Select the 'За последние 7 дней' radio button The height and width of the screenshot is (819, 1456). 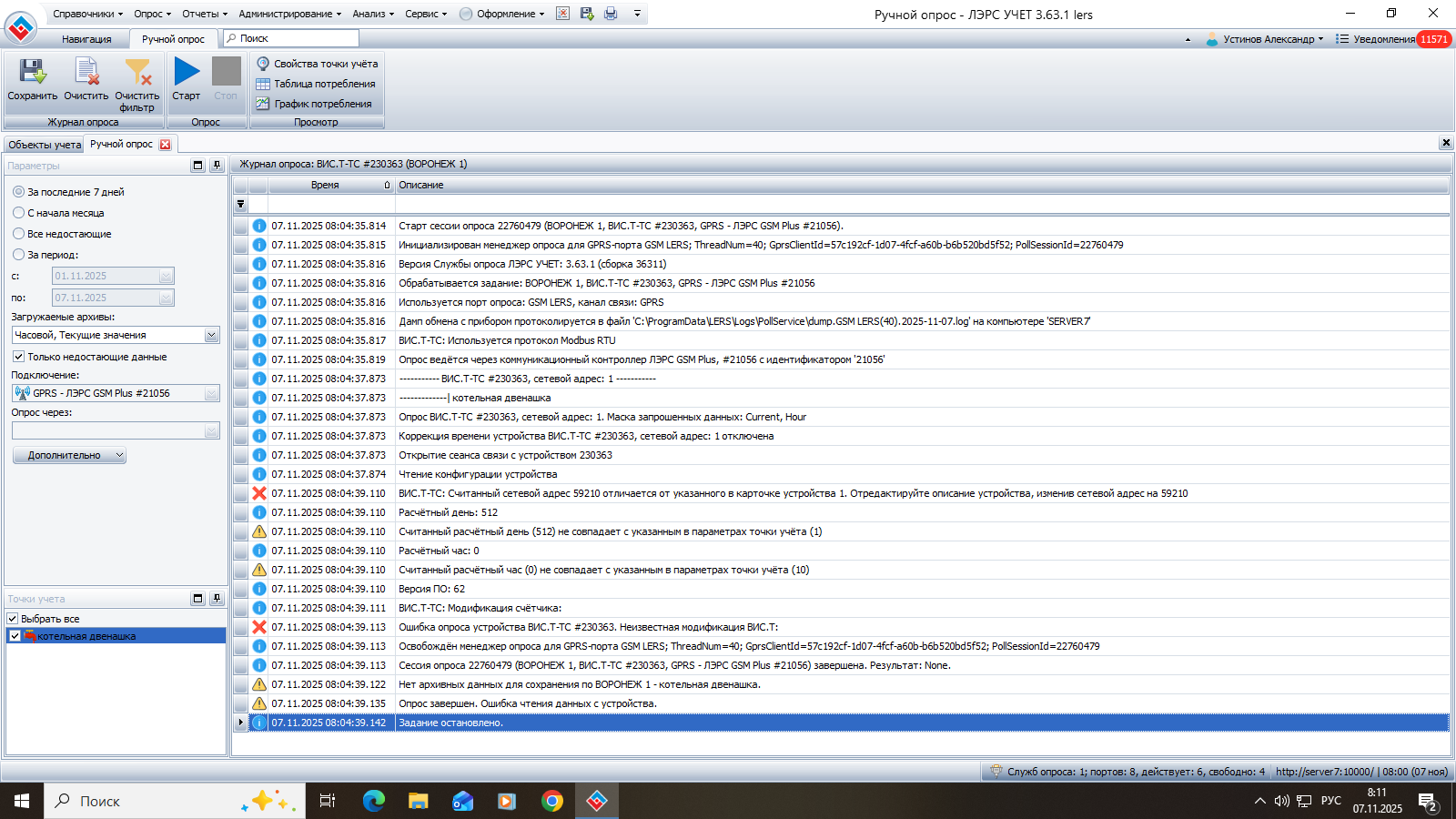[x=19, y=192]
